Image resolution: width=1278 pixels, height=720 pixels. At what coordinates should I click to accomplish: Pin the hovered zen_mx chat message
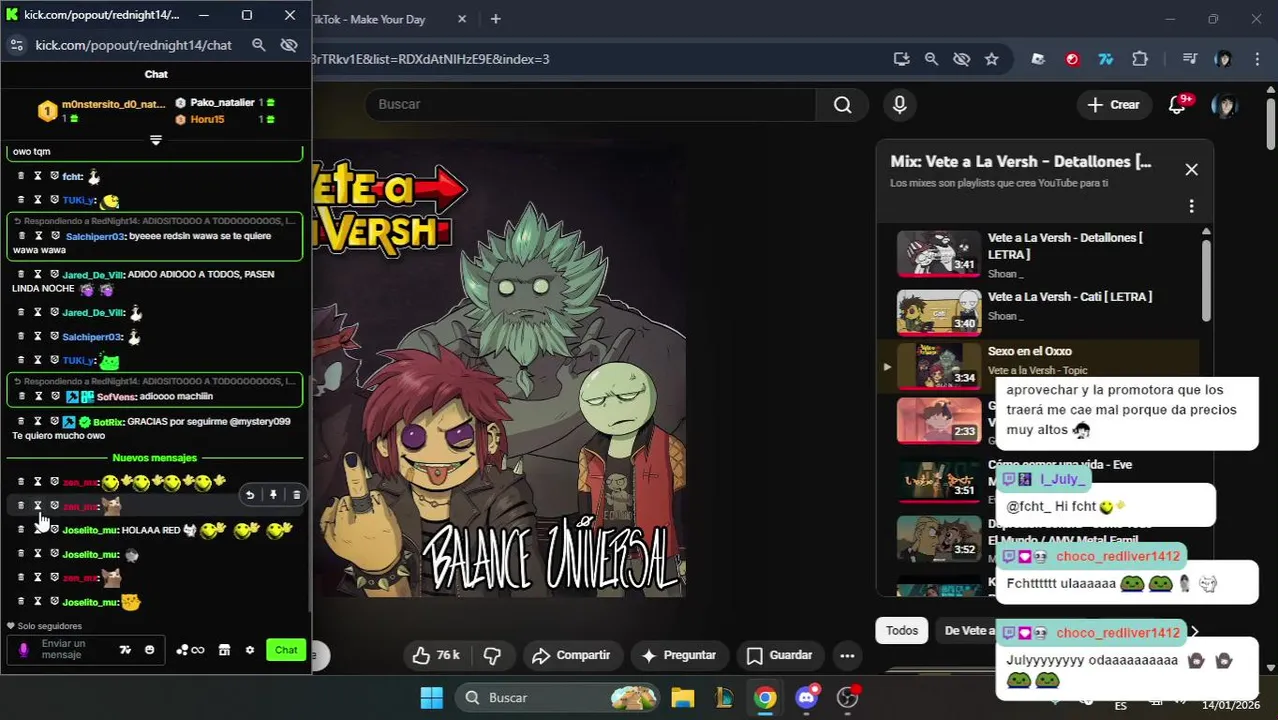click(273, 494)
